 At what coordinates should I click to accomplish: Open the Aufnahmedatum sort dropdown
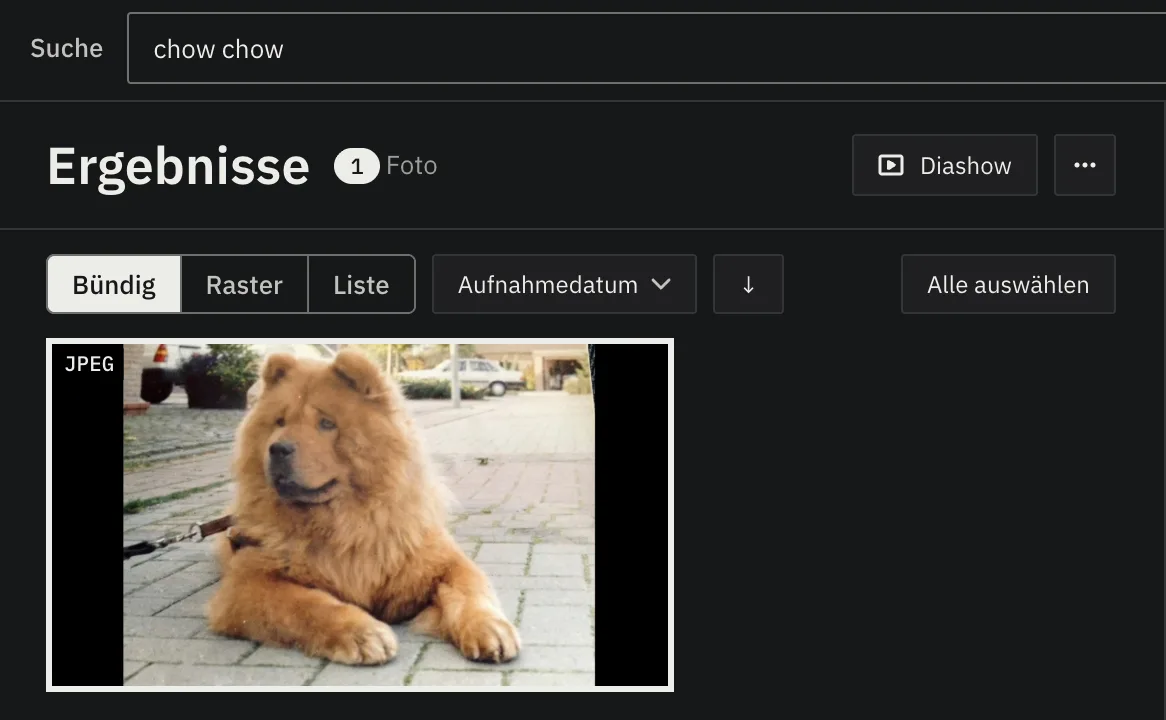[564, 284]
